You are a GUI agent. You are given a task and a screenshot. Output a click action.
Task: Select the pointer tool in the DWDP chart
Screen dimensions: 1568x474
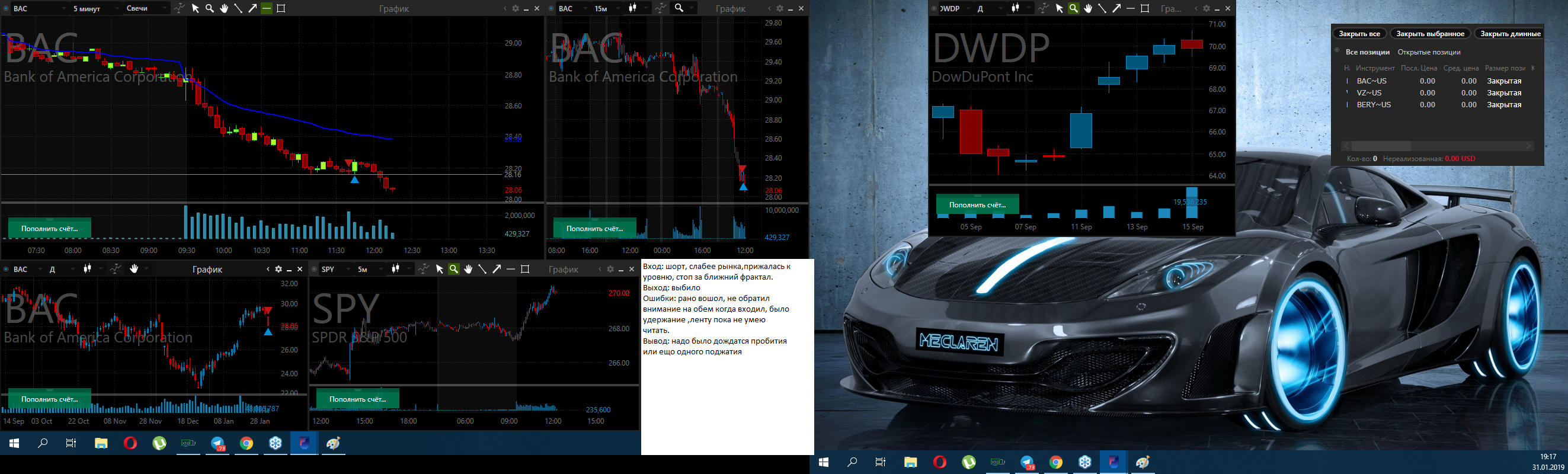coord(1059,8)
